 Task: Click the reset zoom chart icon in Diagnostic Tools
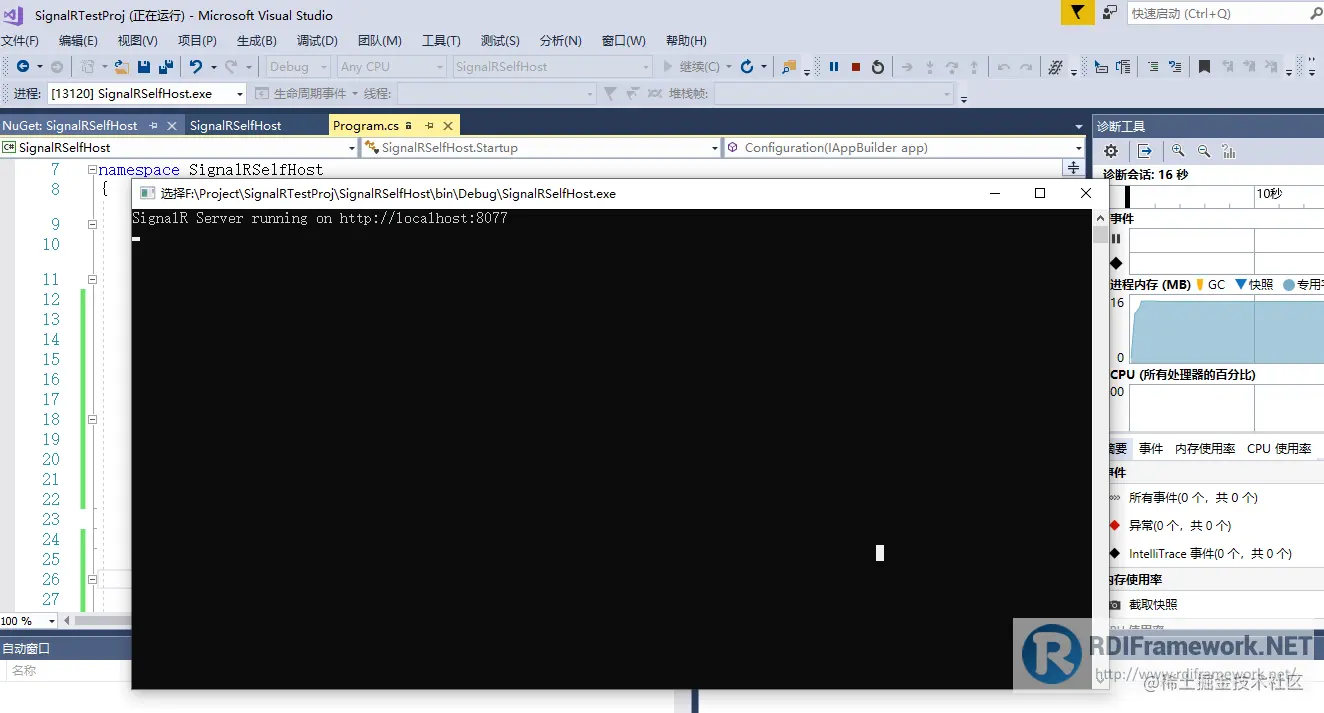pyautogui.click(x=1229, y=151)
